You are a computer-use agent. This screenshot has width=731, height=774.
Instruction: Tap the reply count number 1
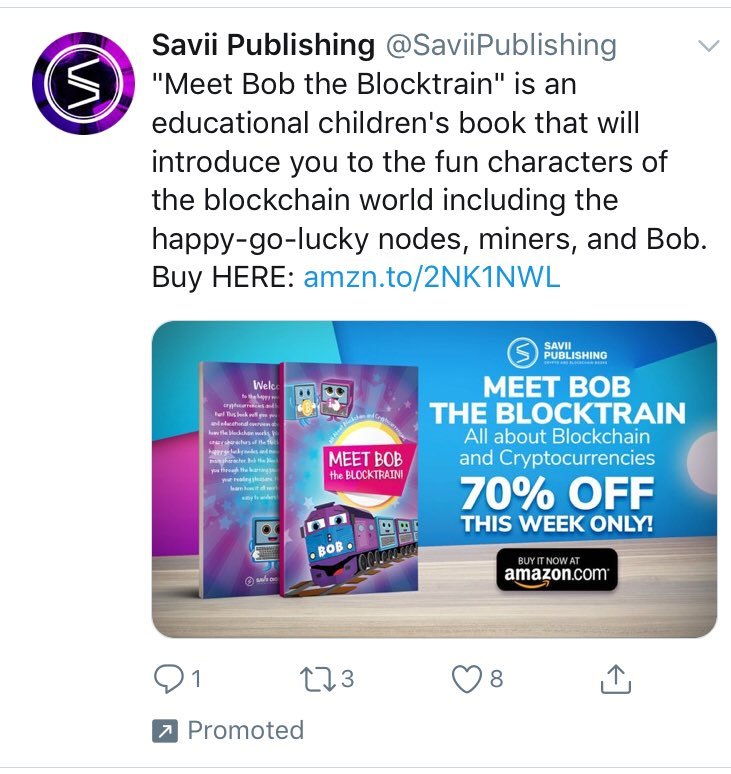(196, 679)
